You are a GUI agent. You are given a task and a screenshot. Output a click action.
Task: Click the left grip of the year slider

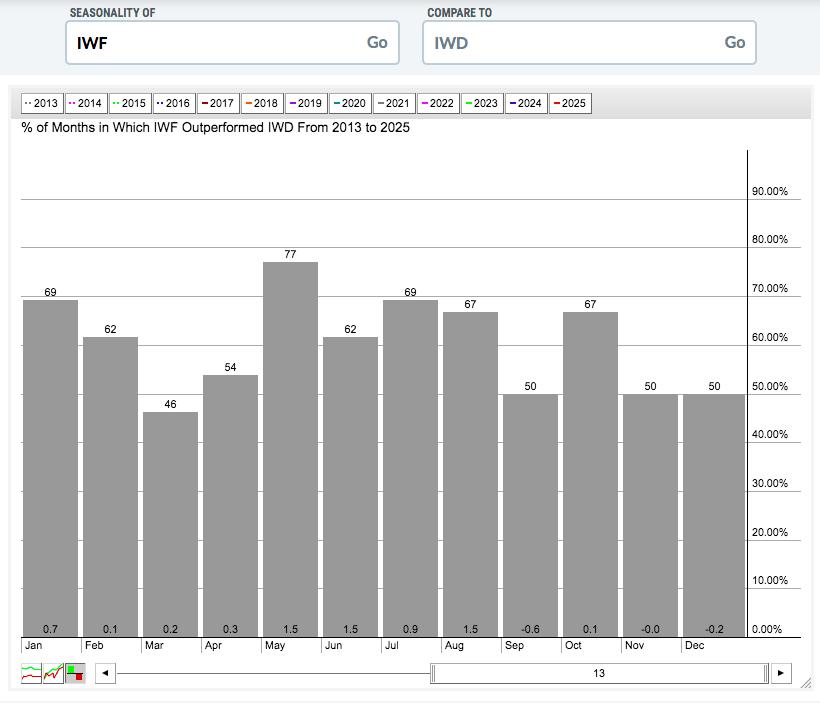tap(433, 673)
